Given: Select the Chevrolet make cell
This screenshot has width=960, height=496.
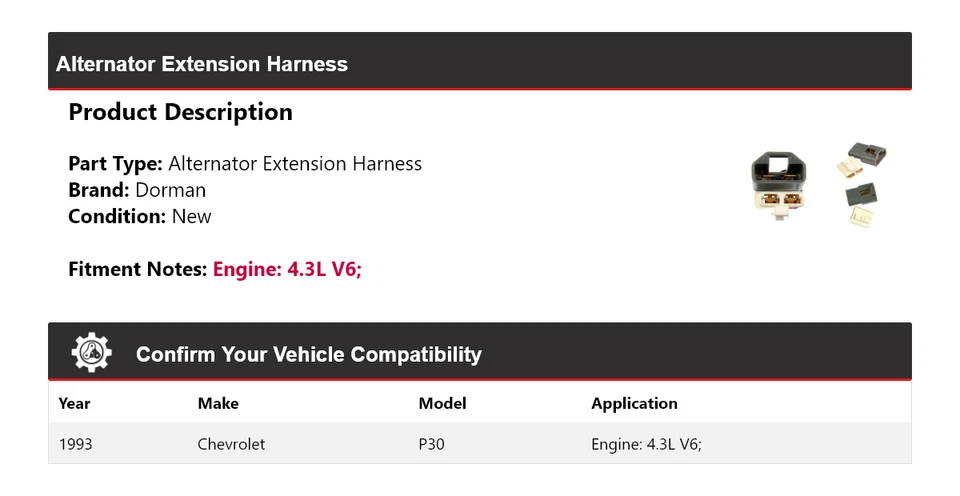Looking at the screenshot, I should tap(231, 444).
